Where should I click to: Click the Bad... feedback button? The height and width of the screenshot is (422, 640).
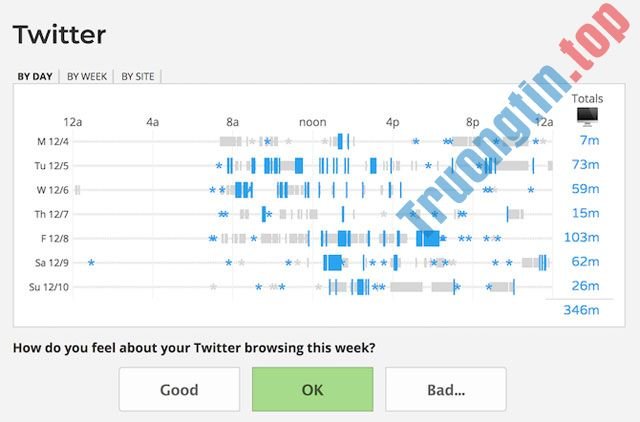445,389
